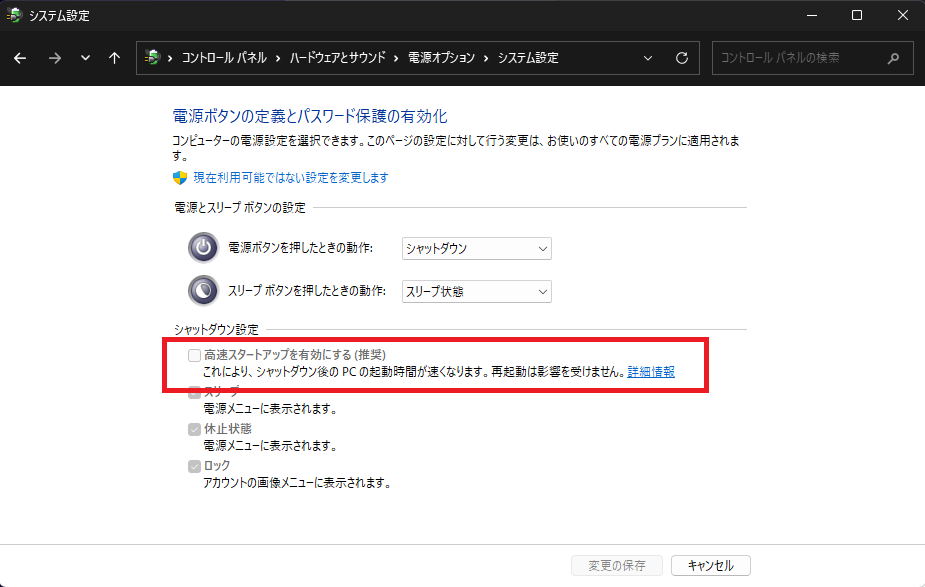The height and width of the screenshot is (587, 925).
Task: Go to ハードウェアとサウンド breadcrumb
Action: pyautogui.click(x=337, y=58)
